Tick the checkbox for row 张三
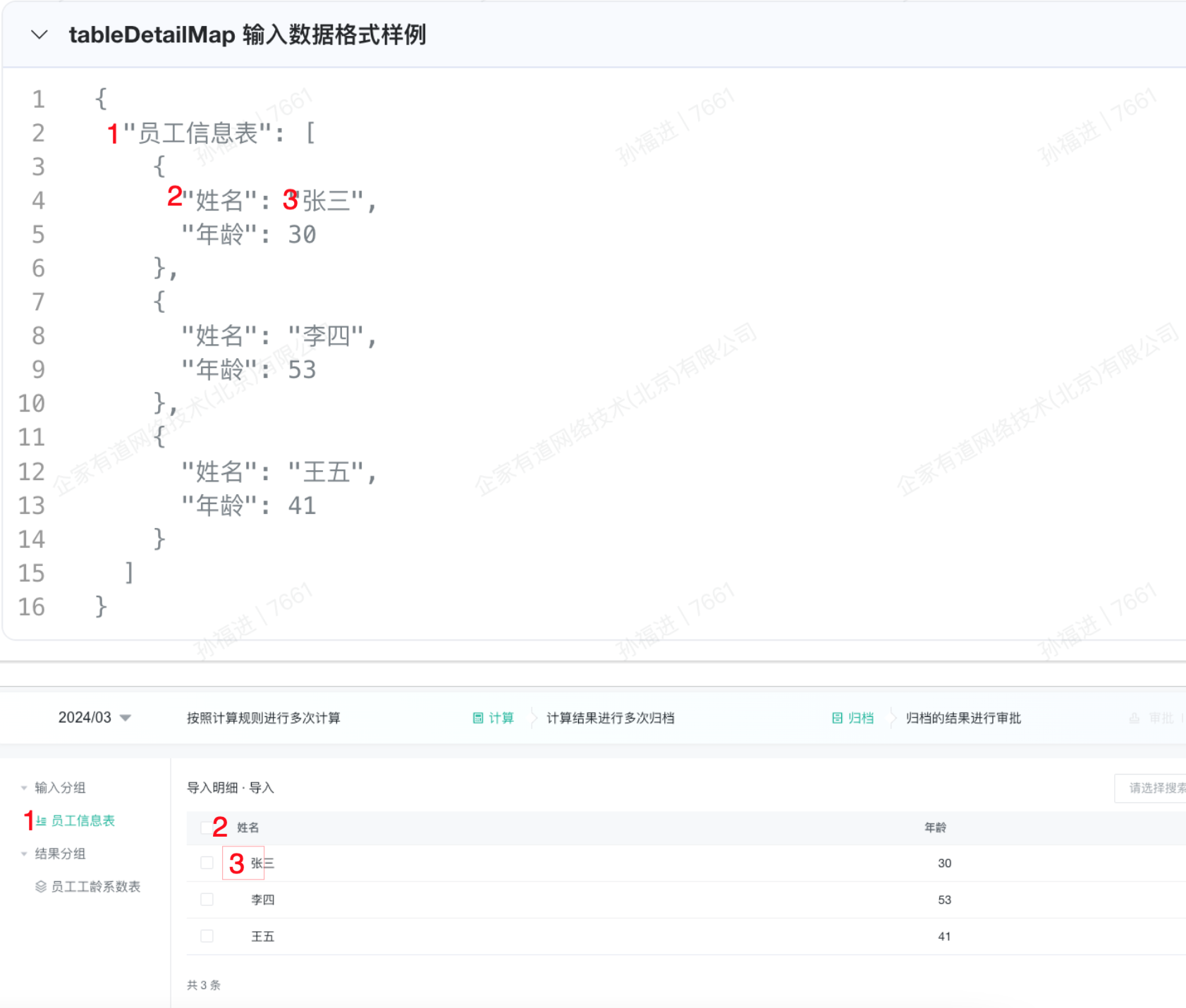This screenshot has height=1008, width=1186. pos(207,863)
